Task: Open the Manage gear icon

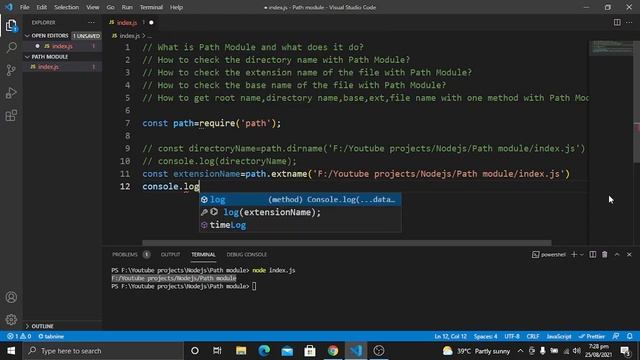Action: click(x=11, y=319)
